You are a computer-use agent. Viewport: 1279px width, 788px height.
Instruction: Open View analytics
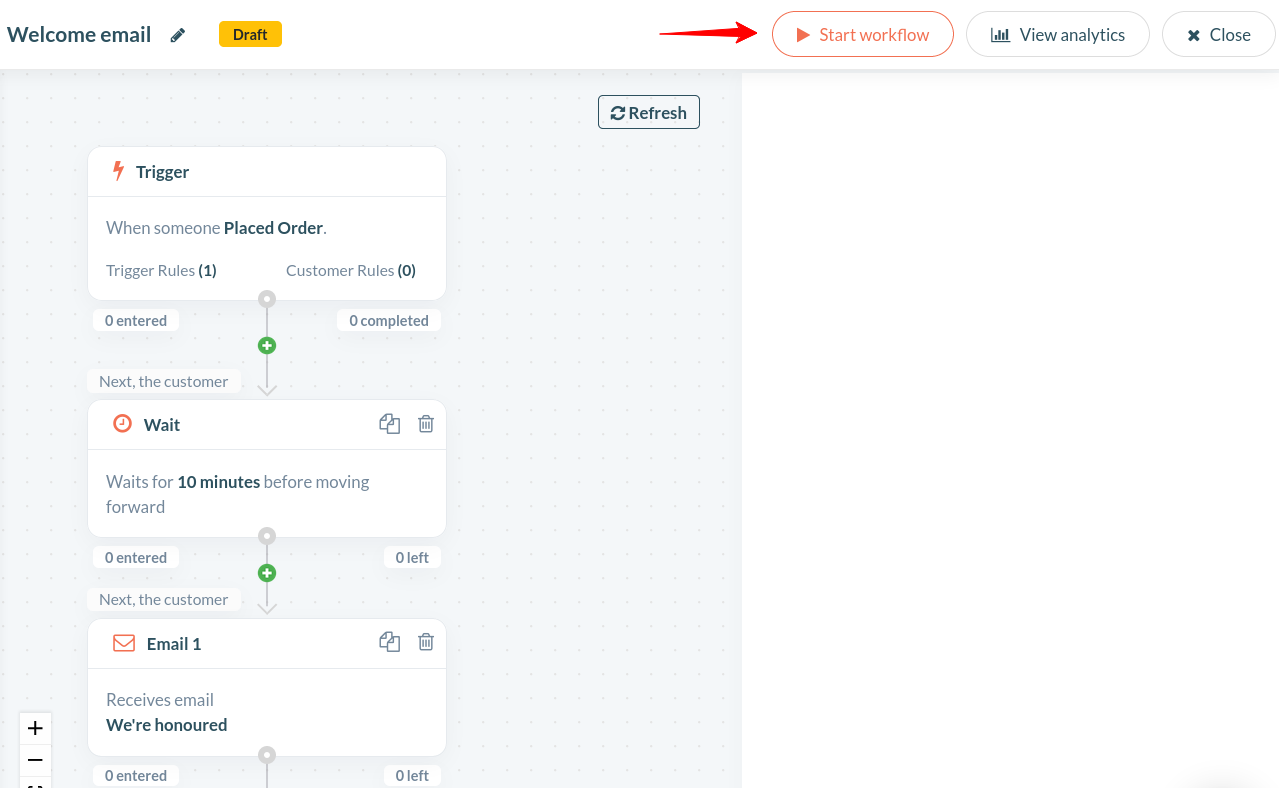coord(1057,34)
